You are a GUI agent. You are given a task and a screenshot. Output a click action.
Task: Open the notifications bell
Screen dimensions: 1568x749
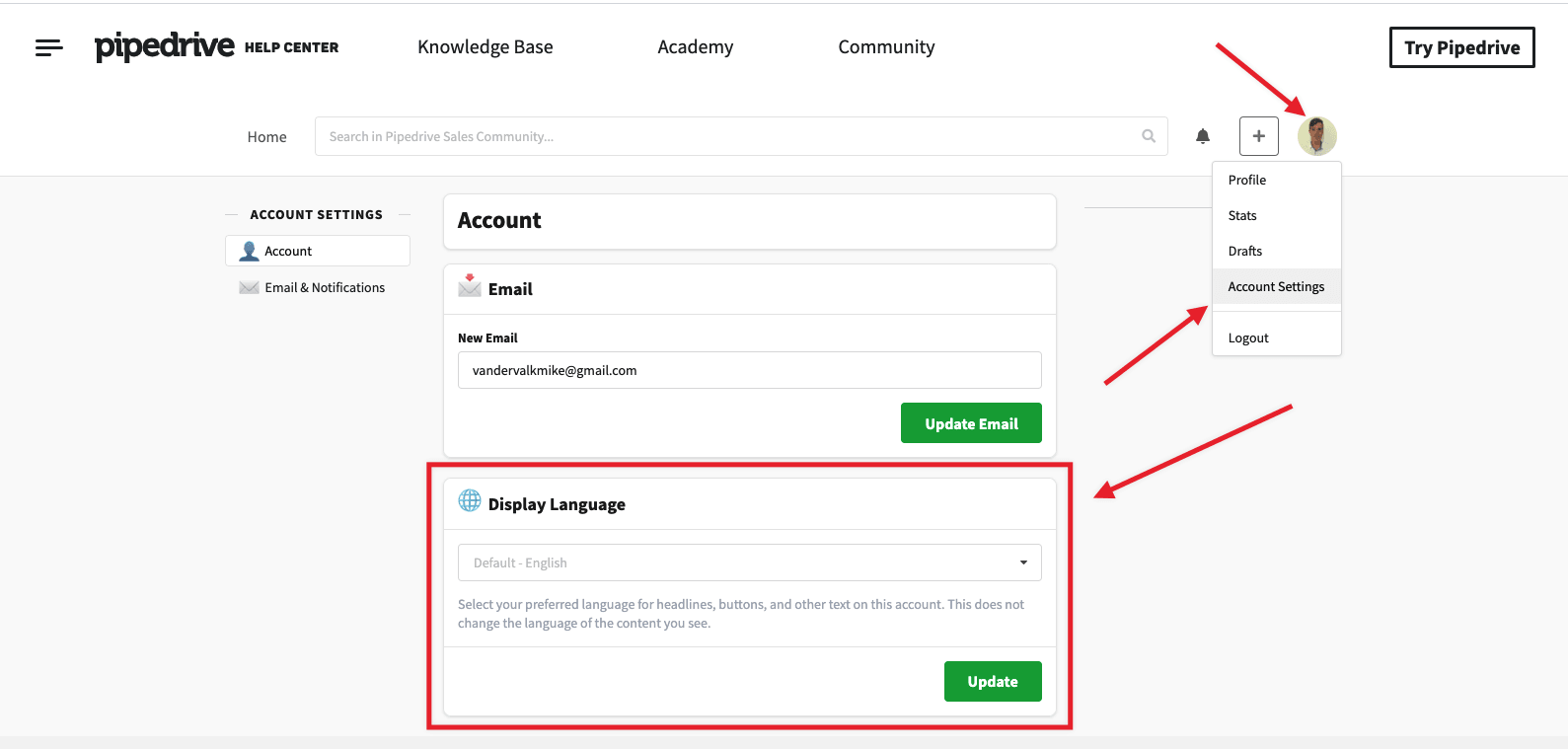1203,136
